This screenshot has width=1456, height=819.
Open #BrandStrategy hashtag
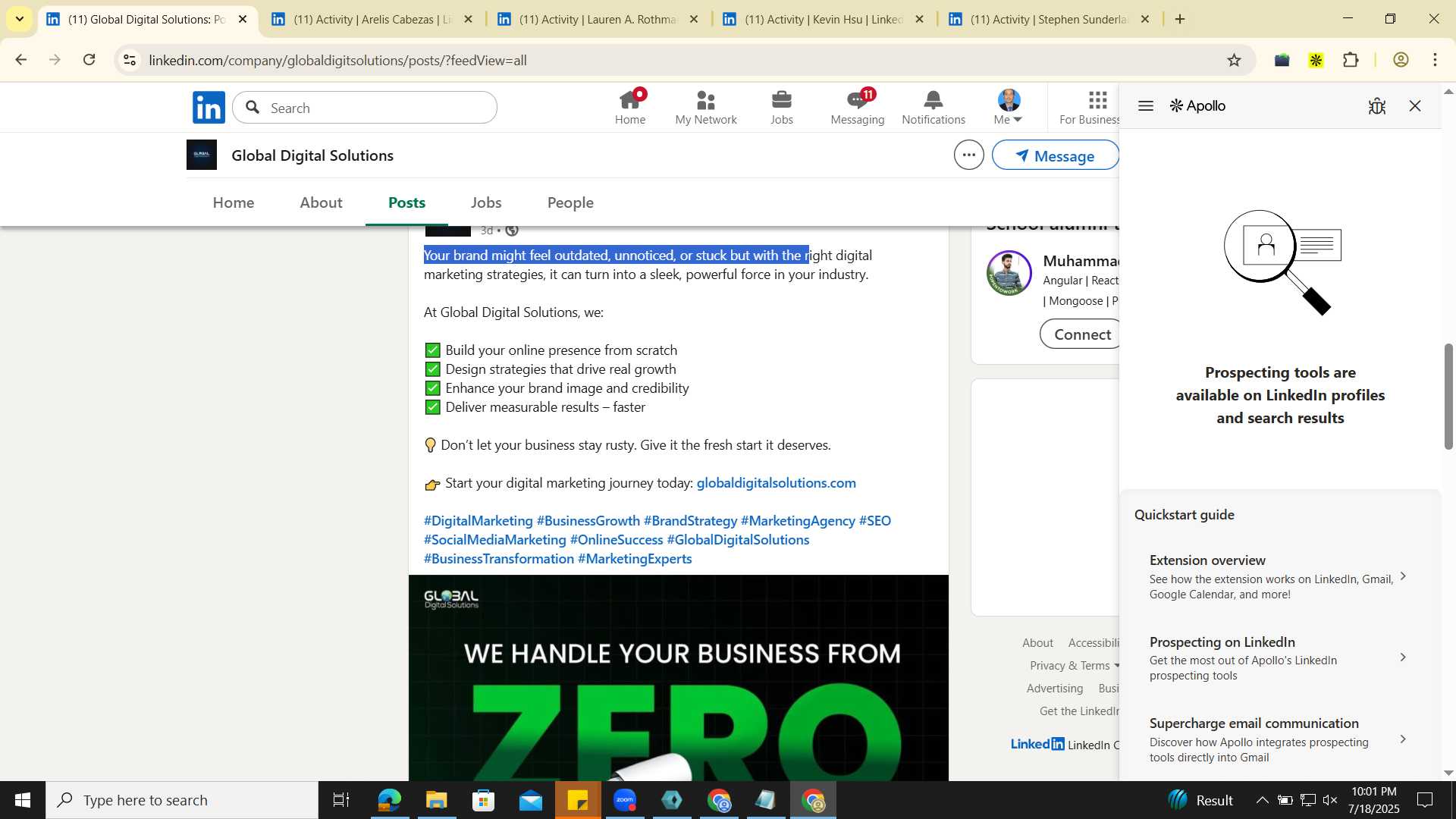pyautogui.click(x=690, y=521)
